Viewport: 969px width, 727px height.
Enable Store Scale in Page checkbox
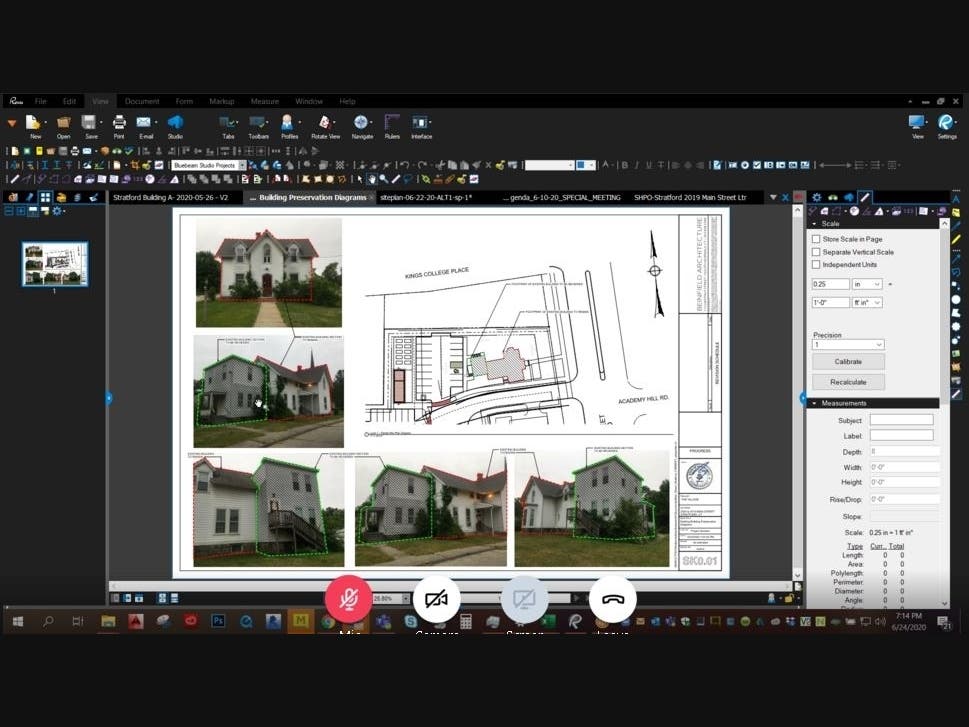click(816, 239)
